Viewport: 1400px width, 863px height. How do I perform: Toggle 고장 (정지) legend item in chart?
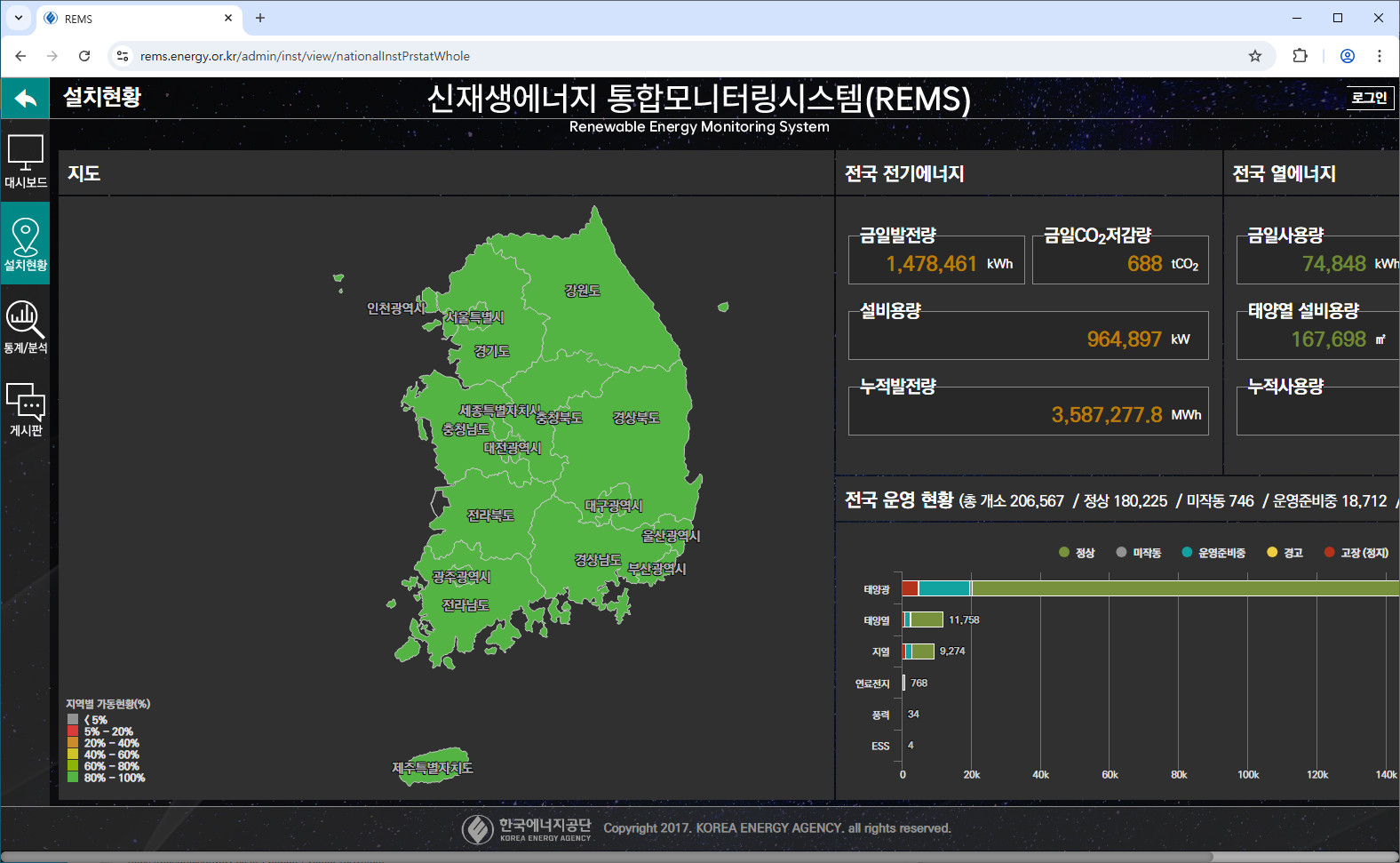tap(1356, 553)
